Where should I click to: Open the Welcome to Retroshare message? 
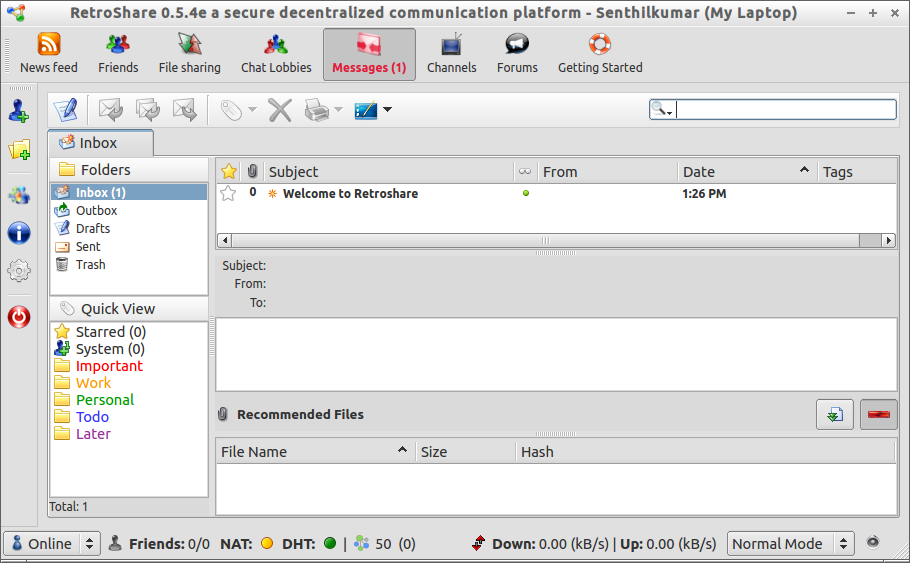350,193
